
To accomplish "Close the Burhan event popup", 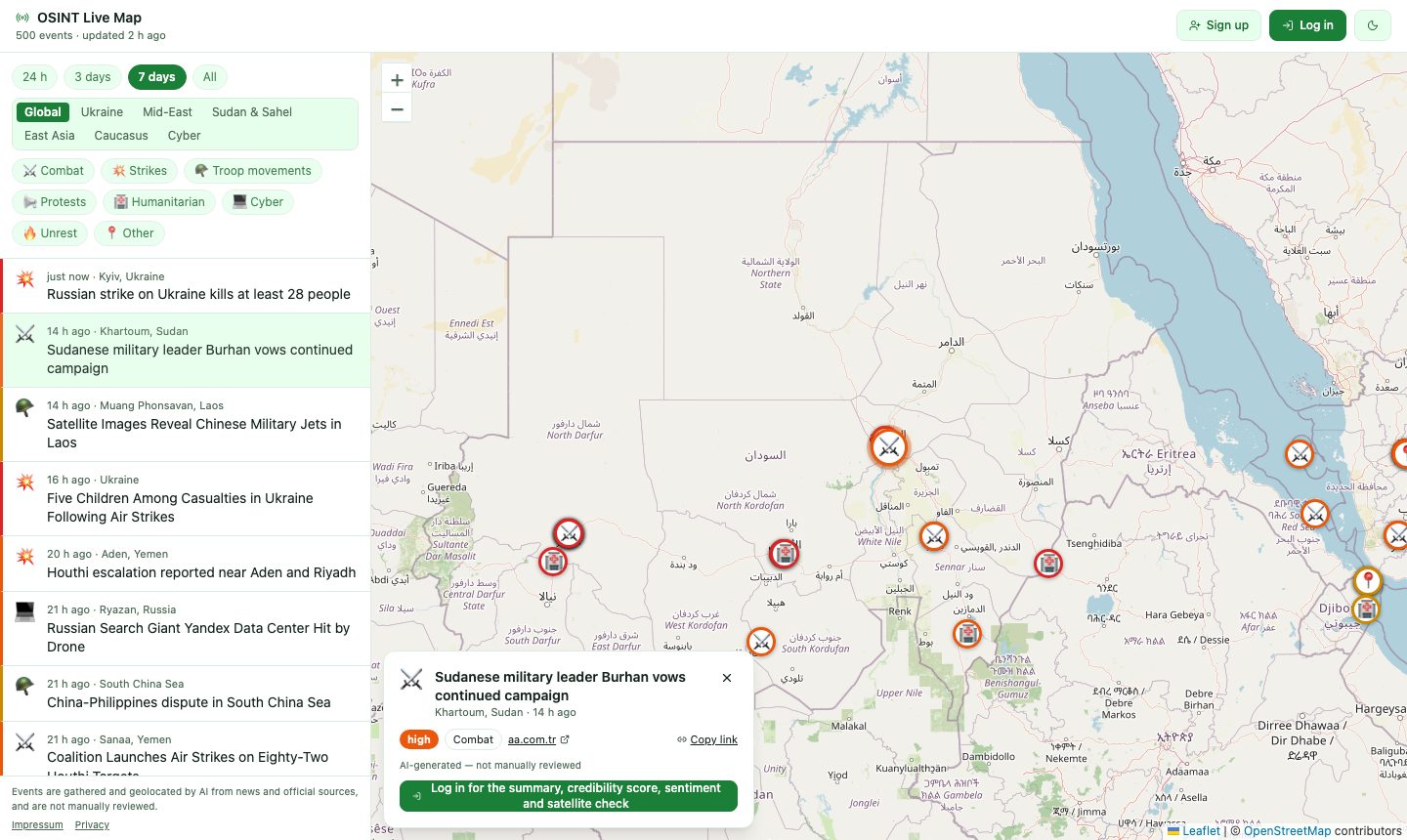I will [727, 678].
